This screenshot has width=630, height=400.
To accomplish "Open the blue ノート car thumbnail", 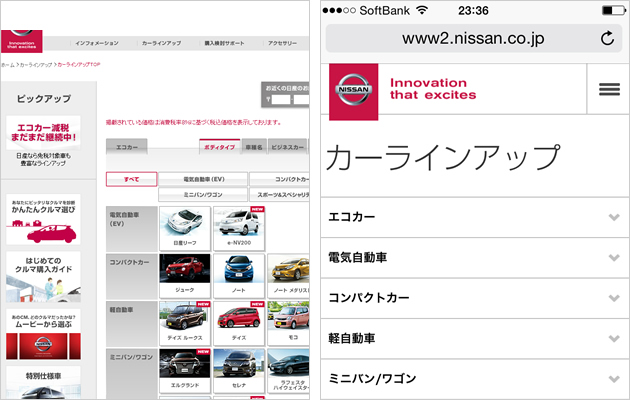I will [239, 276].
